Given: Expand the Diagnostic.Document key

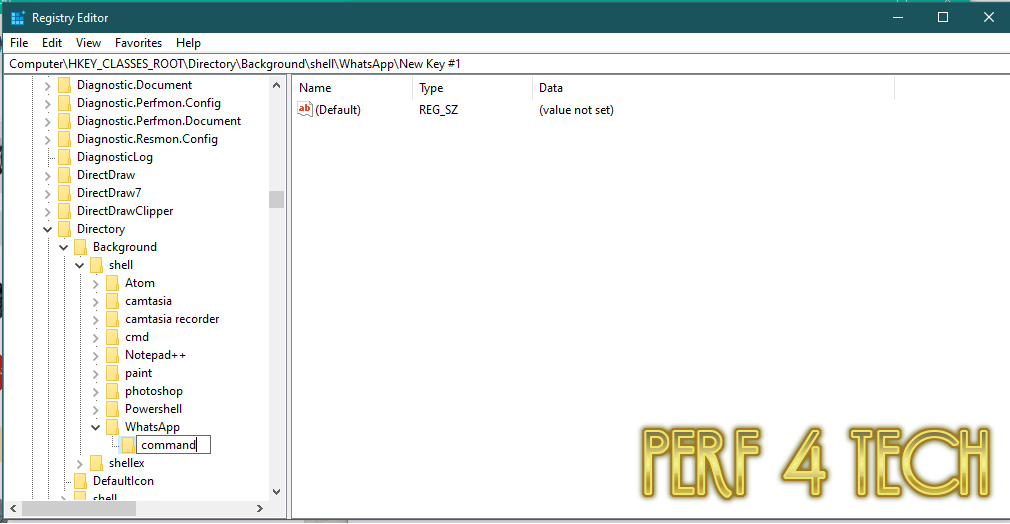Looking at the screenshot, I should (x=48, y=85).
